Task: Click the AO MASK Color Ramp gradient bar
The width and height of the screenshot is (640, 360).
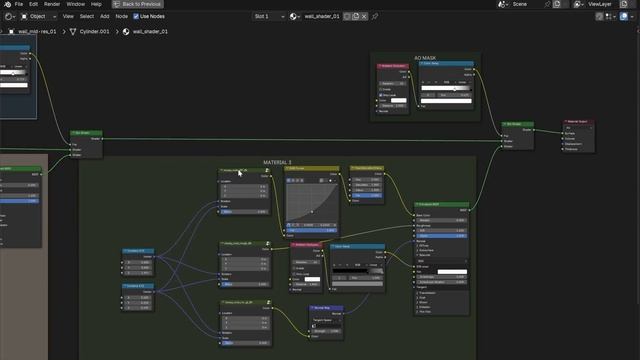Action: 446,88
